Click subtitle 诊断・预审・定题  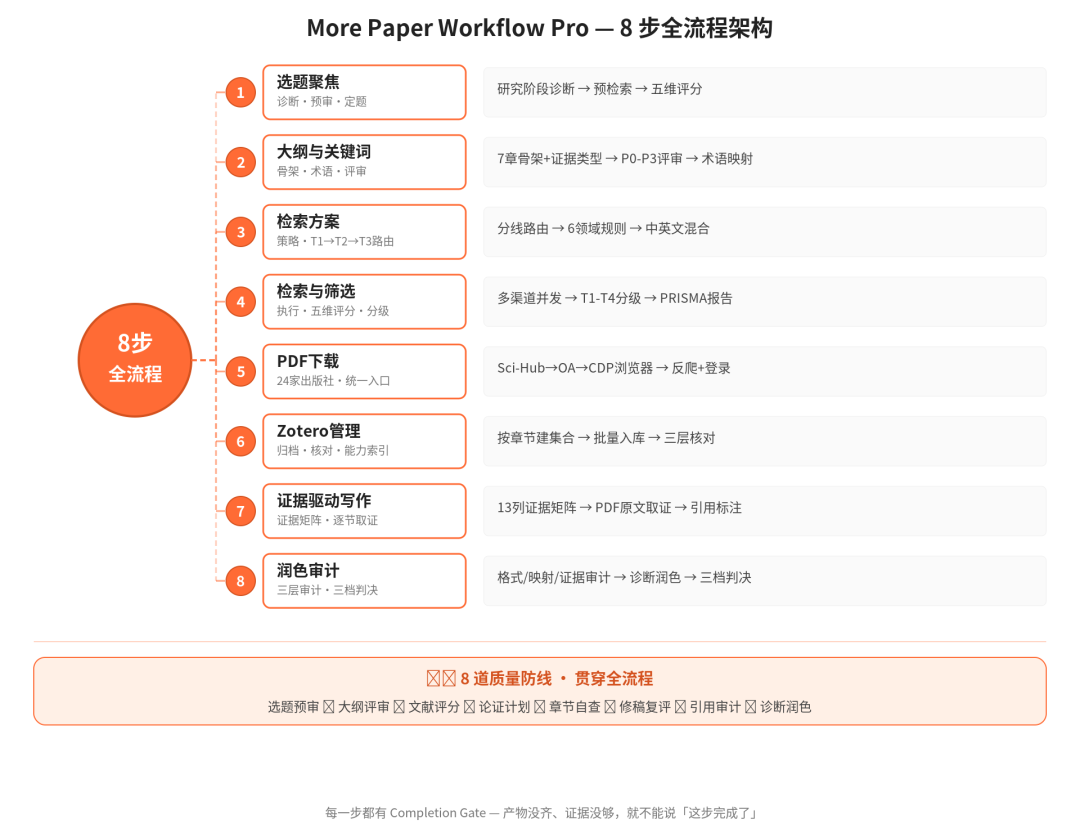coord(322,102)
